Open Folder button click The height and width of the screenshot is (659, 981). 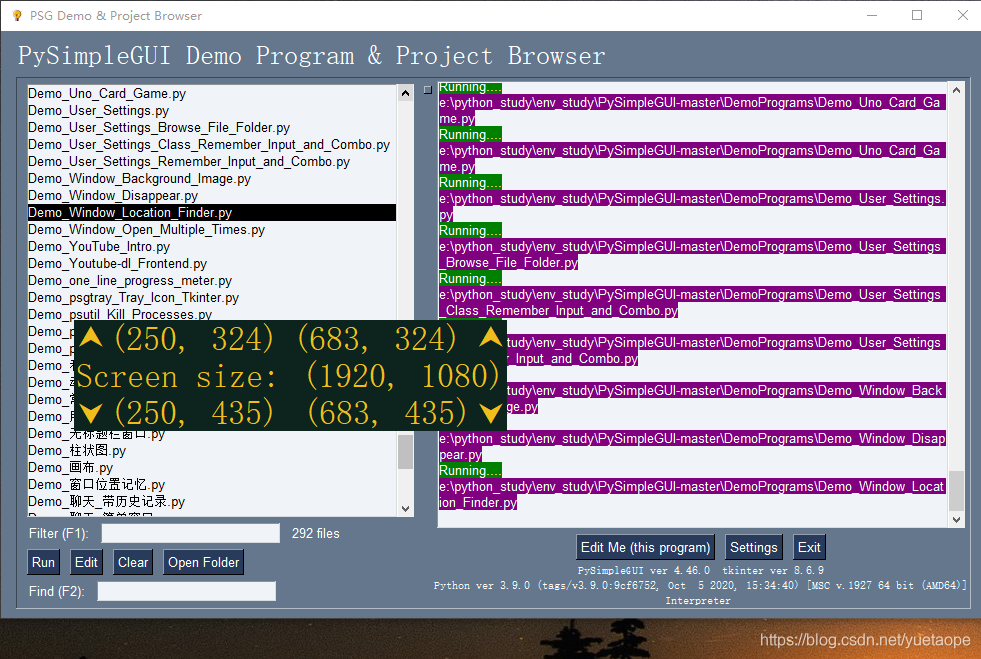[203, 562]
